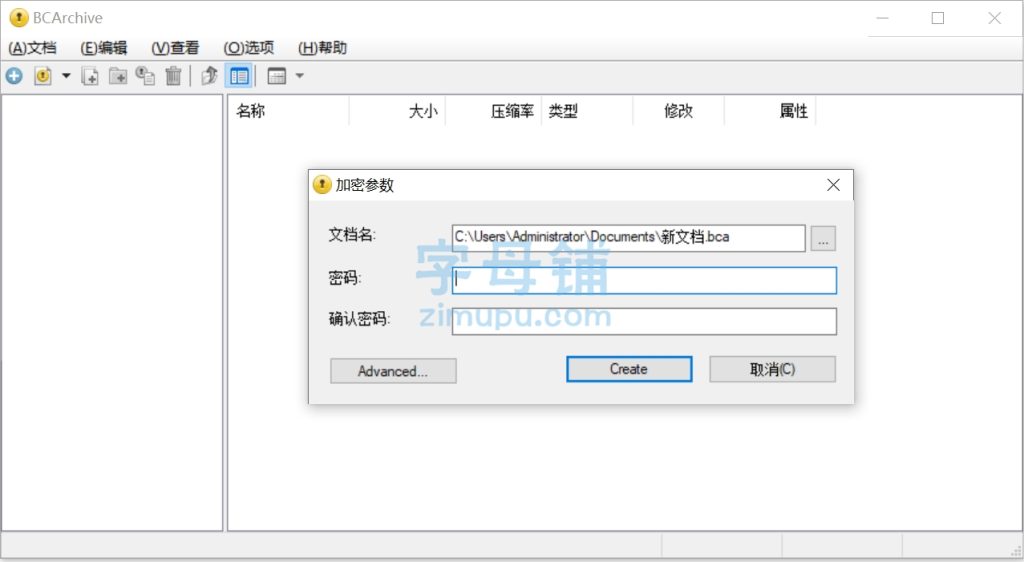
Task: Open the (O)选项 menu
Action: click(248, 48)
